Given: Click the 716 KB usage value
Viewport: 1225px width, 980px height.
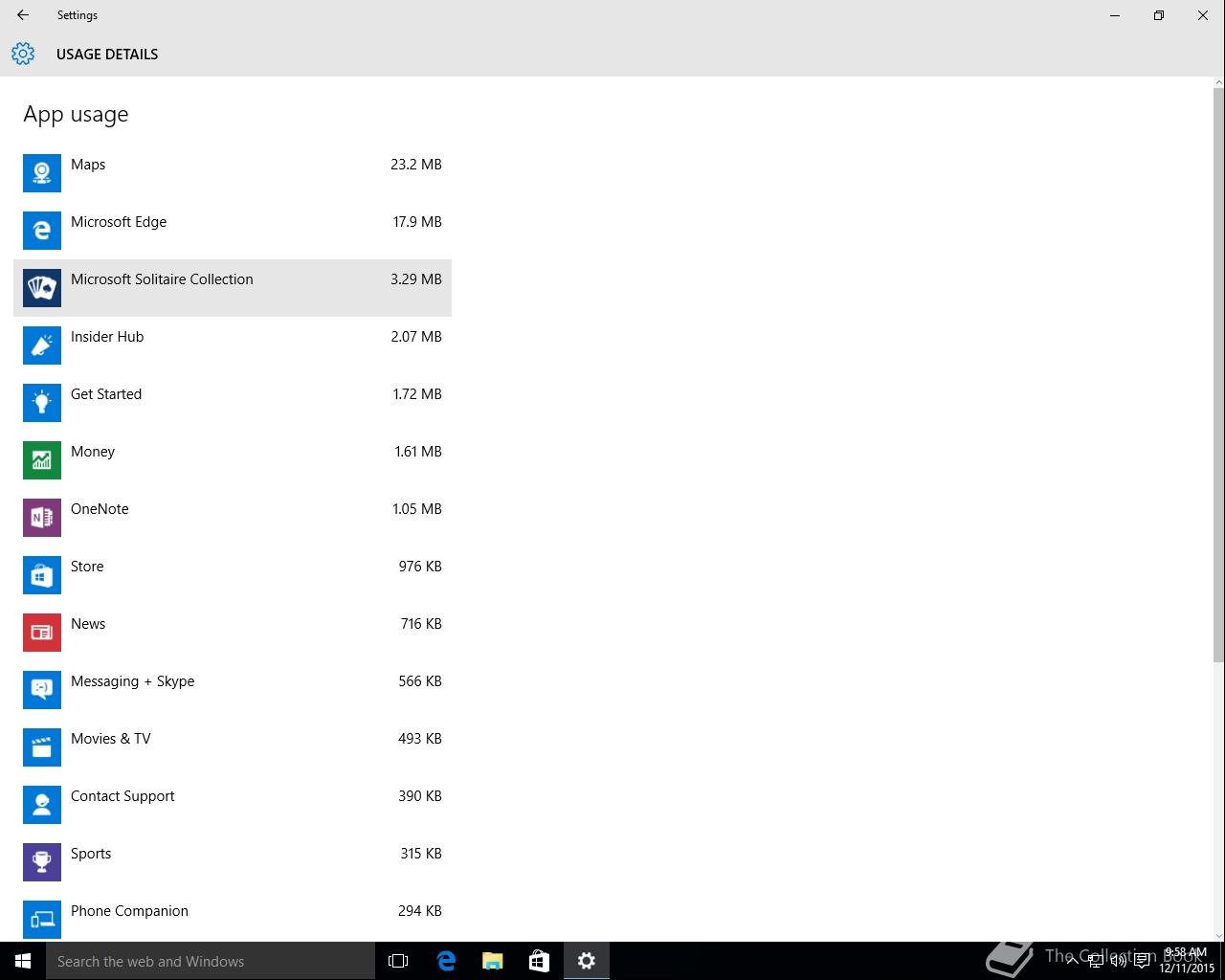Looking at the screenshot, I should tap(421, 624).
